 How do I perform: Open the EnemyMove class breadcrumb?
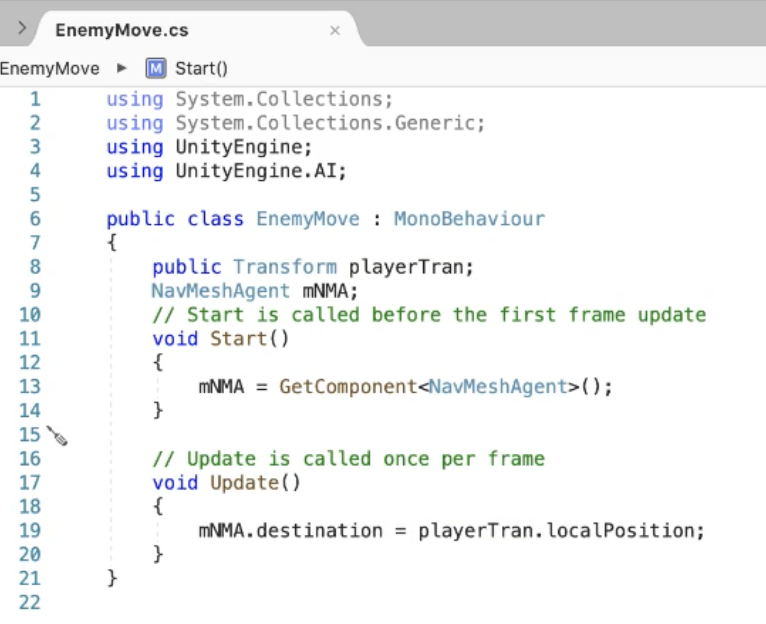pos(50,69)
